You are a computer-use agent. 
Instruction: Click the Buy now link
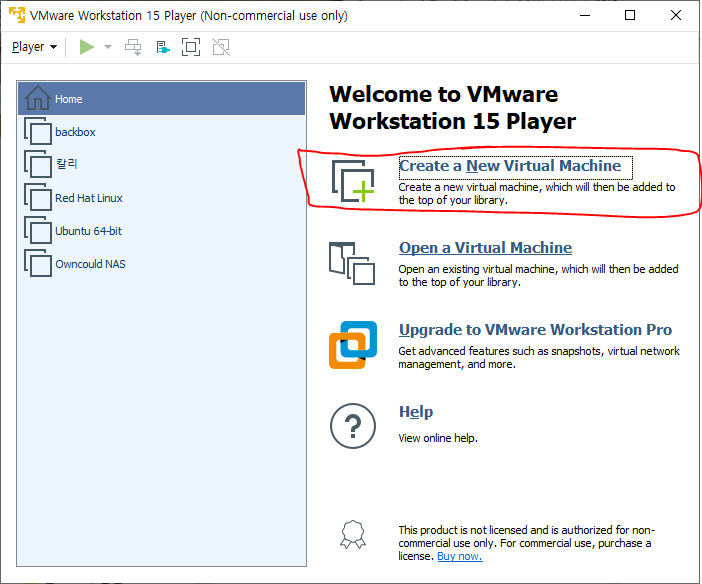(x=460, y=556)
